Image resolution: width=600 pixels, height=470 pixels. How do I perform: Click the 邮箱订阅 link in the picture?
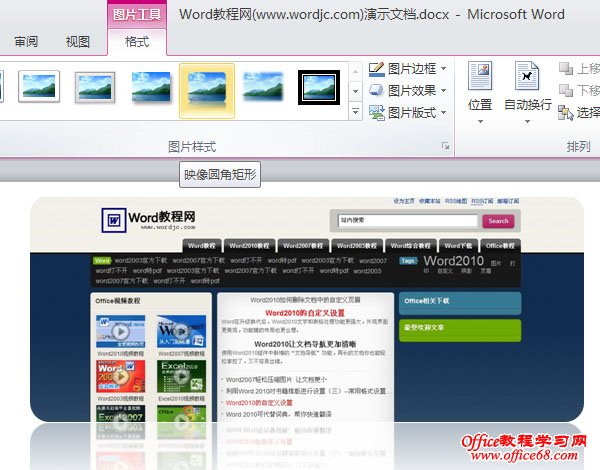coord(508,201)
